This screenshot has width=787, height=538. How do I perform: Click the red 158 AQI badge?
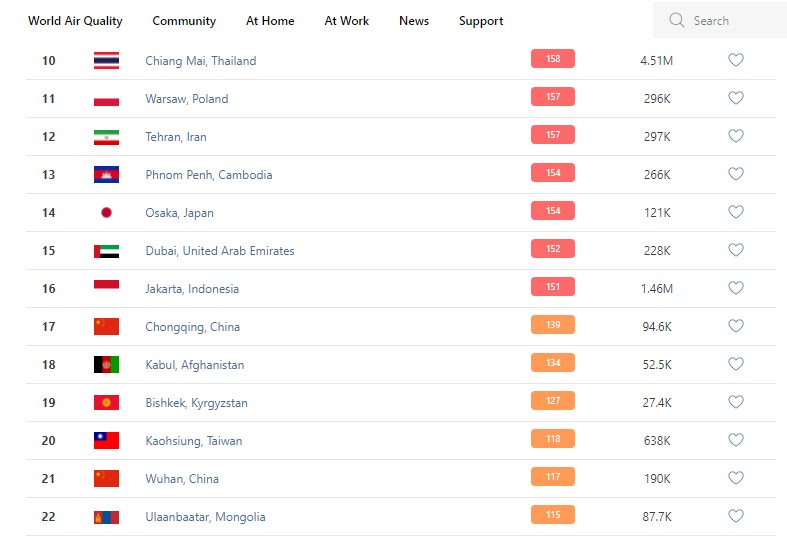(x=552, y=59)
